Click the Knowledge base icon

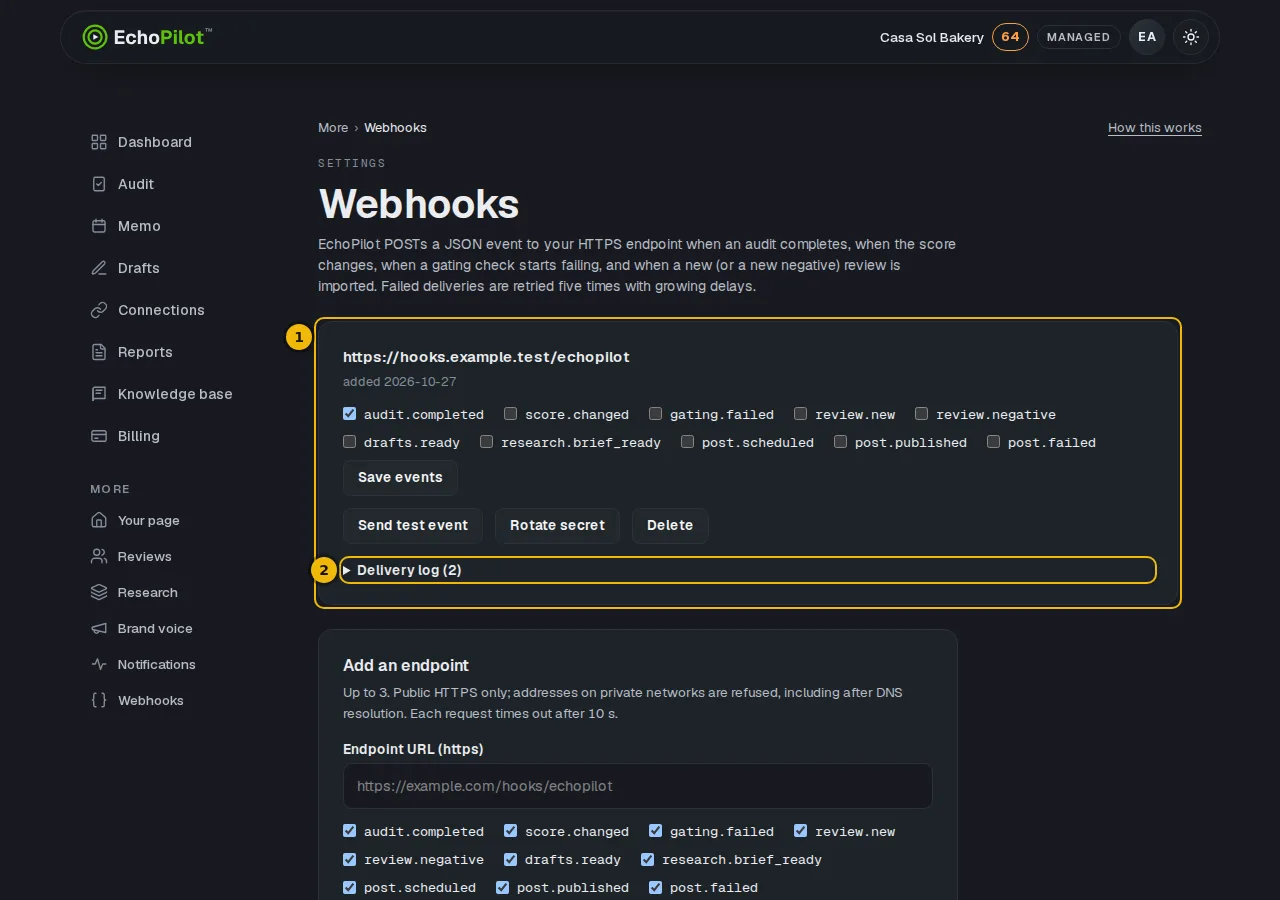pyautogui.click(x=99, y=394)
